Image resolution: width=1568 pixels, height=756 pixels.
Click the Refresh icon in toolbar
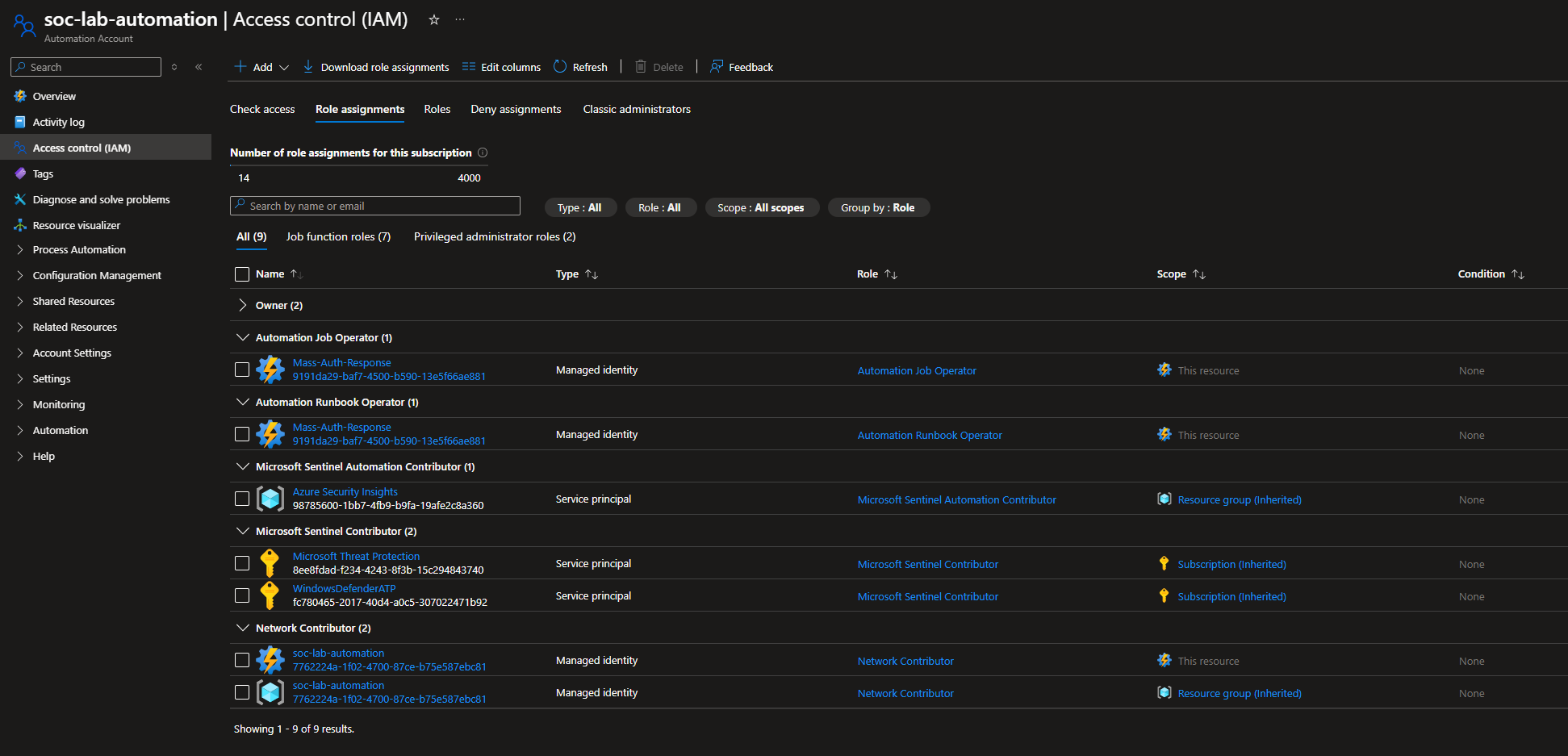(560, 67)
